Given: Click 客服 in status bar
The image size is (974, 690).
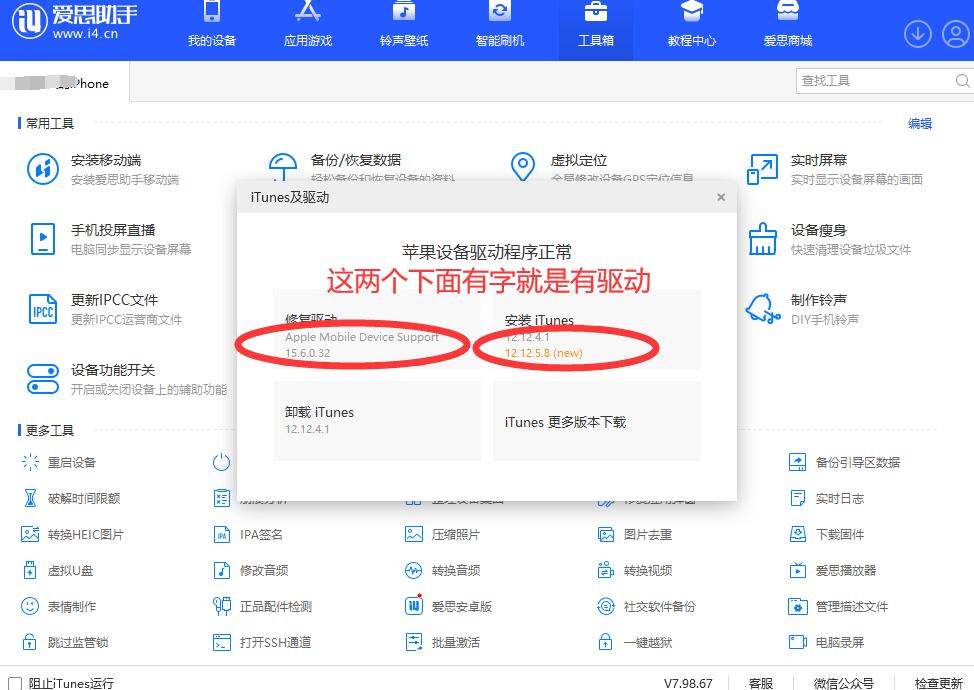Looking at the screenshot, I should click(760, 683).
